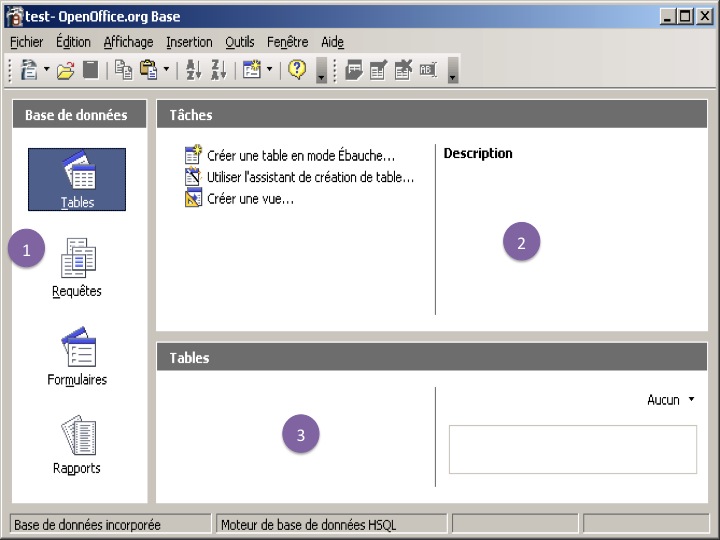The height and width of the screenshot is (540, 720).
Task: Click the Base de données incorporée status field
Action: [x=110, y=525]
